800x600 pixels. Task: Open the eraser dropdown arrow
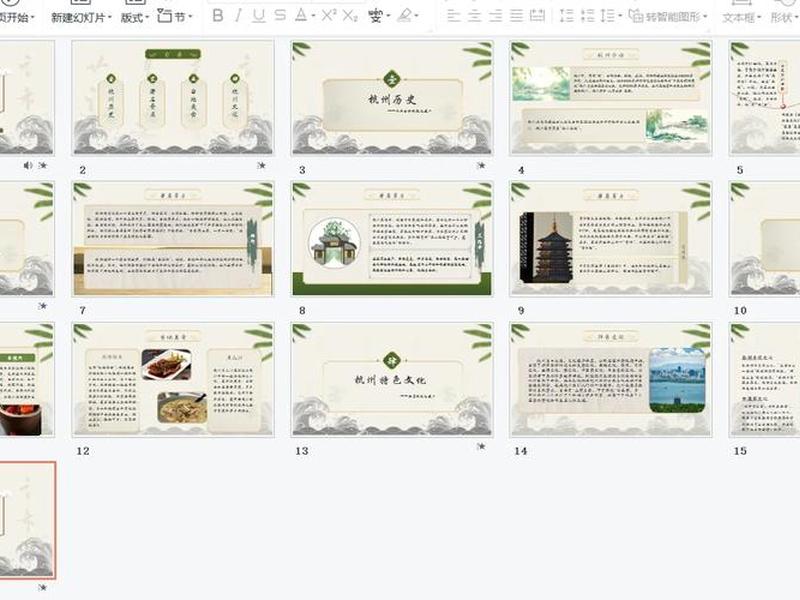(417, 16)
